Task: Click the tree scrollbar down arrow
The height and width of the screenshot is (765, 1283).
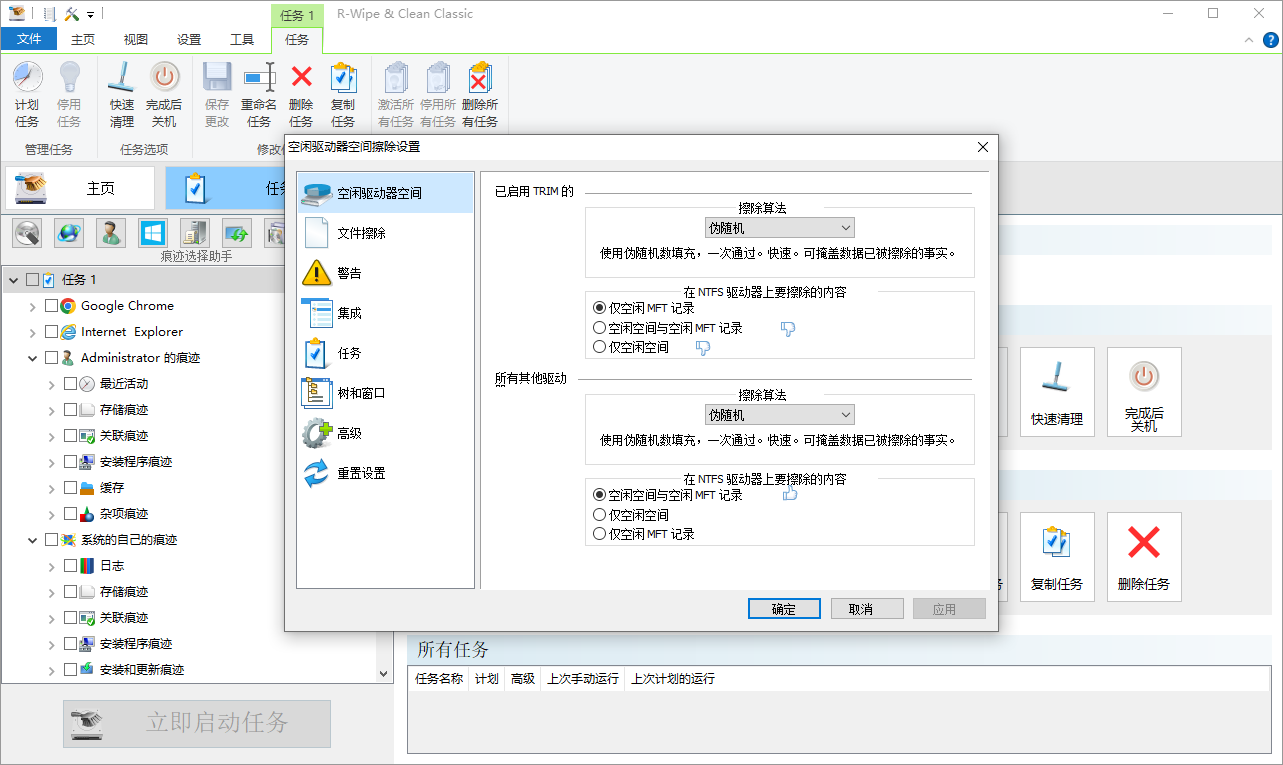Action: click(x=384, y=674)
